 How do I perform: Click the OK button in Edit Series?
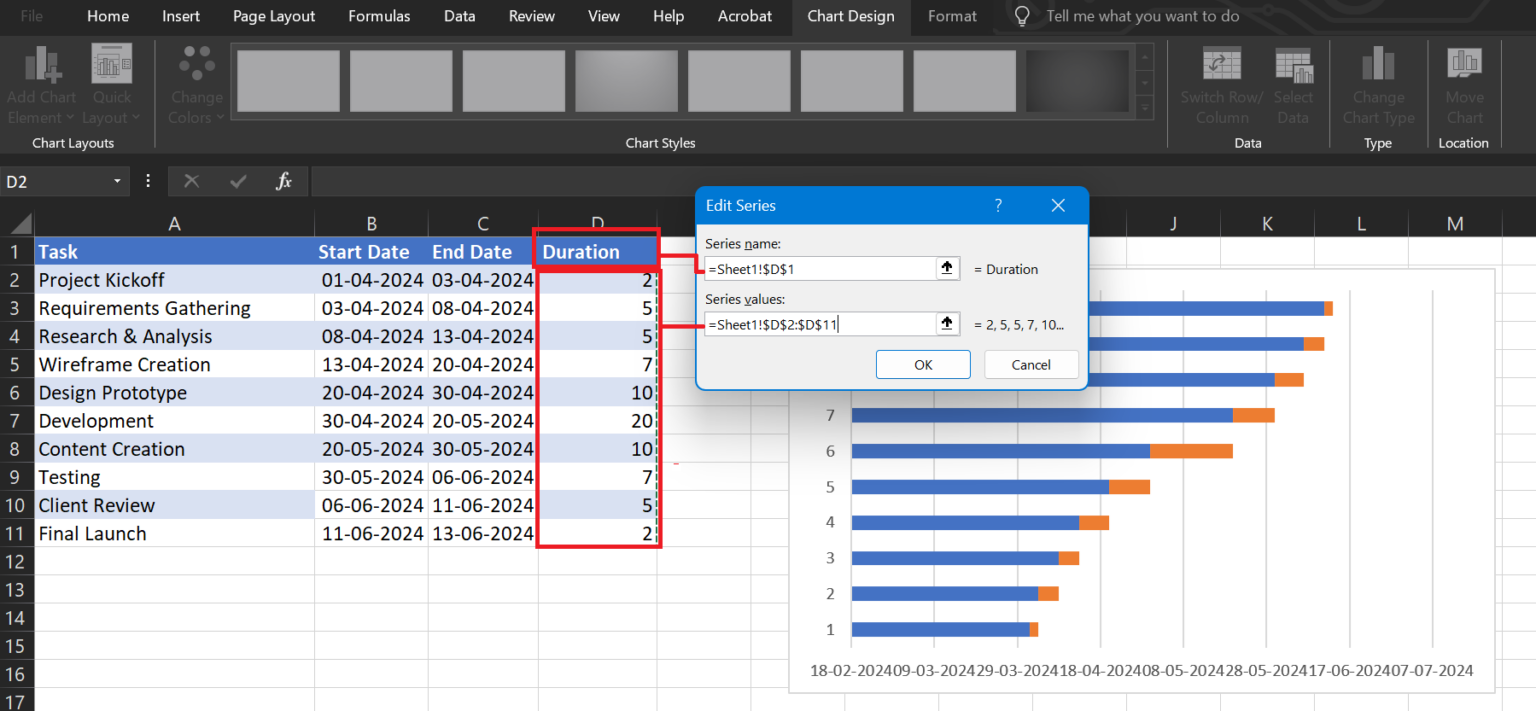(923, 364)
